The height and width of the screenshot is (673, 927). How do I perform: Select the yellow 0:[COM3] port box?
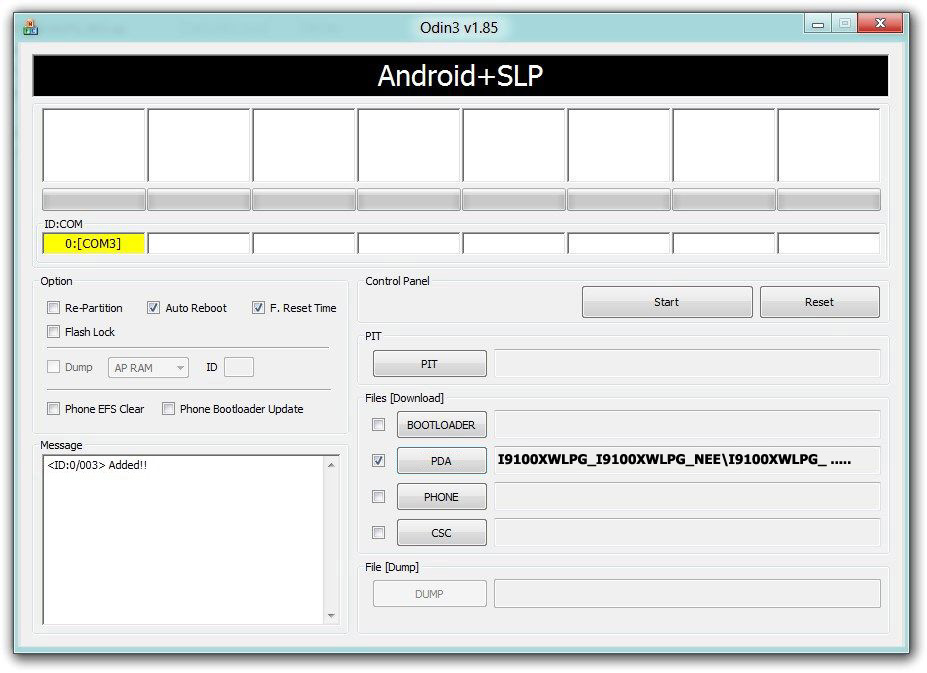pyautogui.click(x=93, y=244)
